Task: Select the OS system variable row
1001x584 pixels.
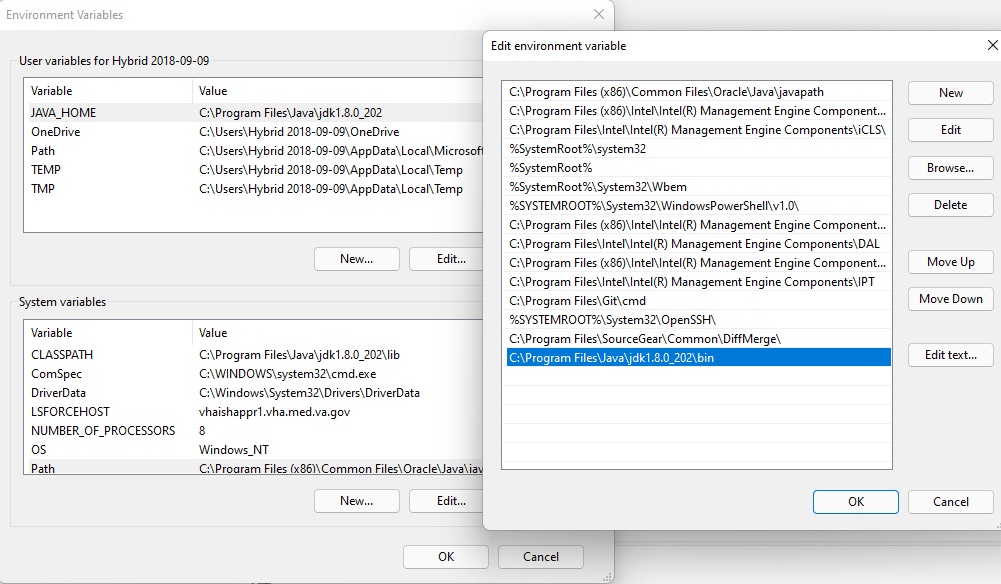Action: (x=255, y=450)
